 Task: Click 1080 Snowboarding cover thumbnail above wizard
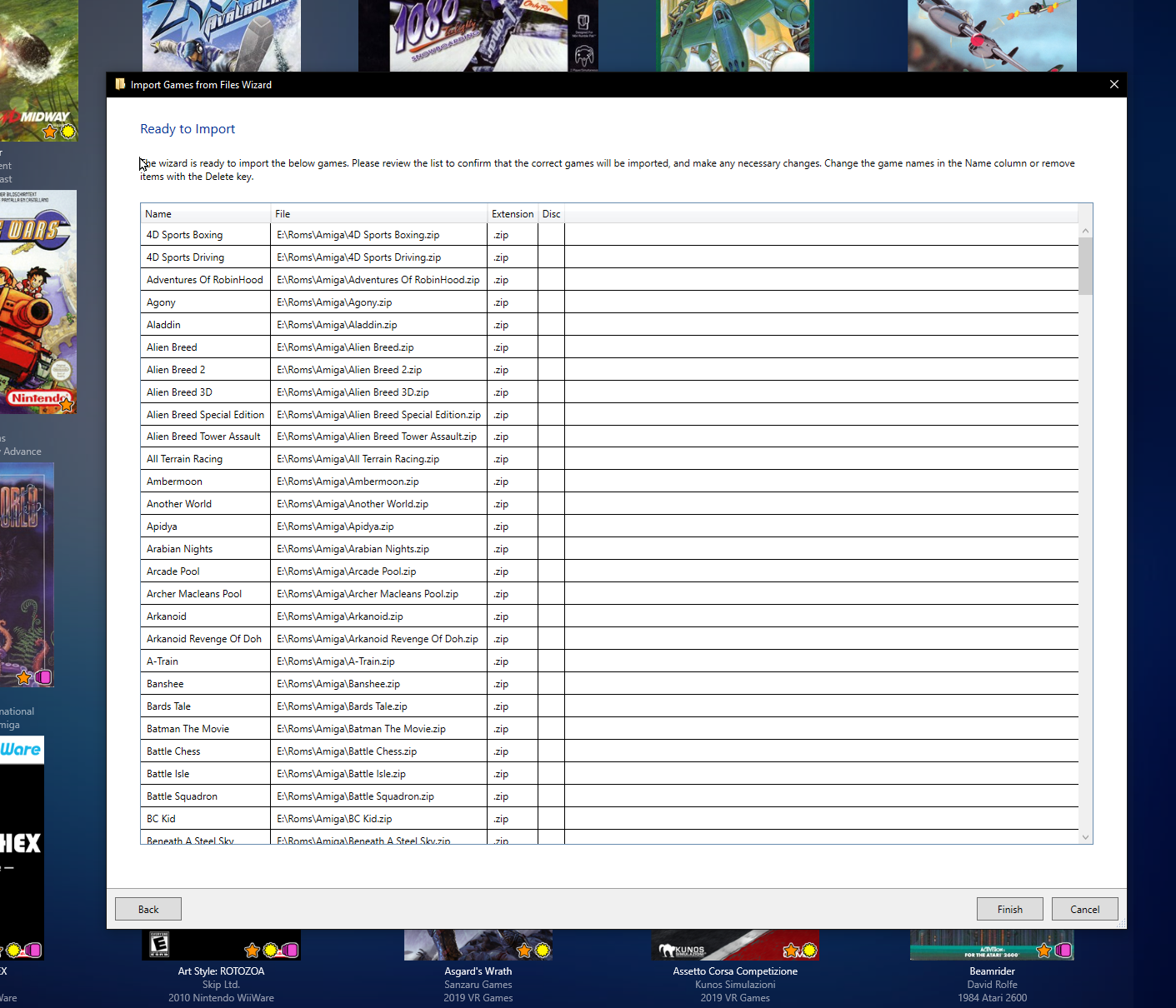click(478, 36)
